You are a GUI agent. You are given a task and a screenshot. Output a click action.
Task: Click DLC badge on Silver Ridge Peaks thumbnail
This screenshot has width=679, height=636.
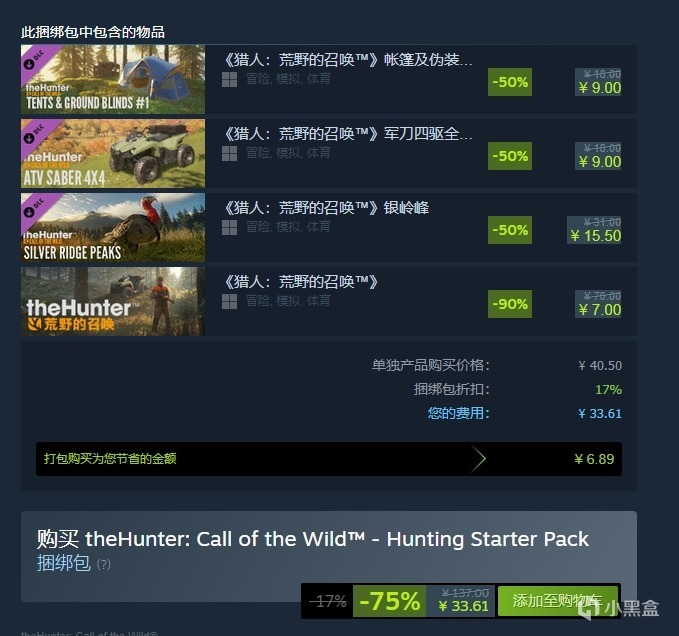34,208
